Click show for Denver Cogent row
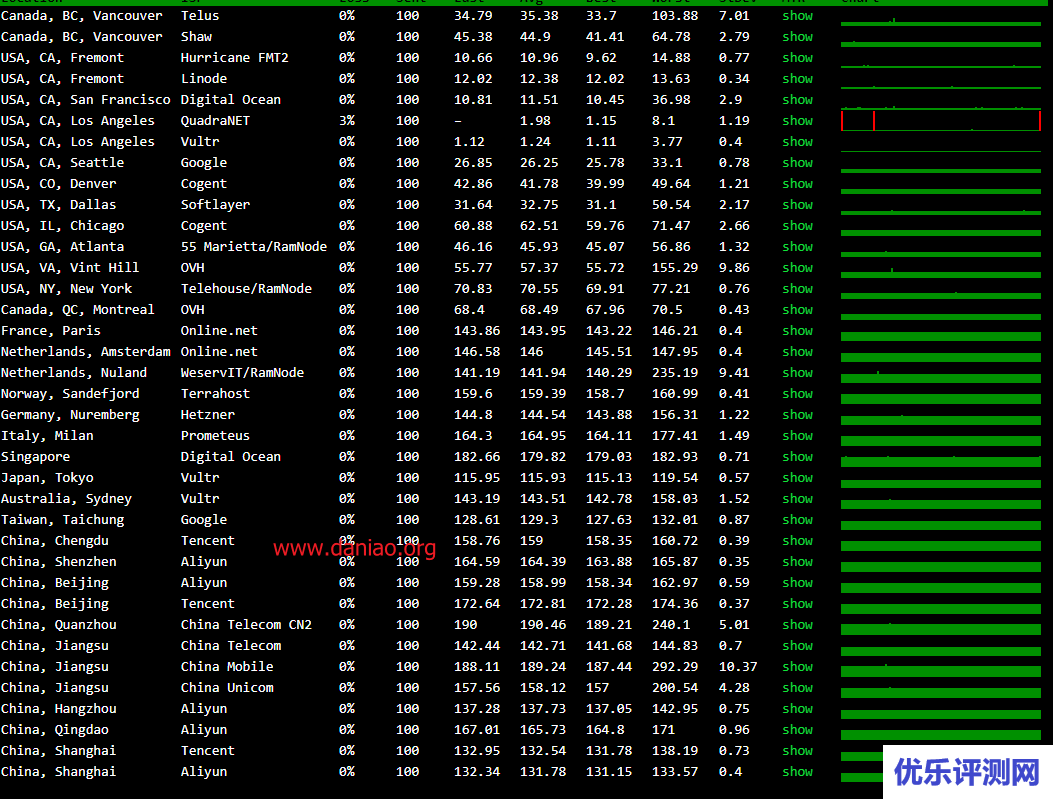Viewport: 1053px width, 799px height. pyautogui.click(x=797, y=184)
